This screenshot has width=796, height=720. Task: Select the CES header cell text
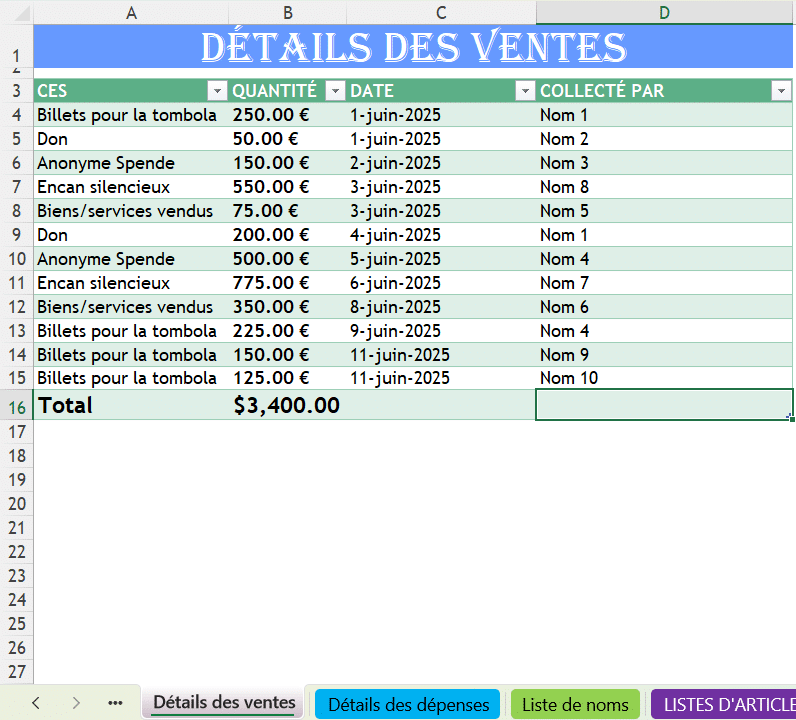[x=52, y=91]
